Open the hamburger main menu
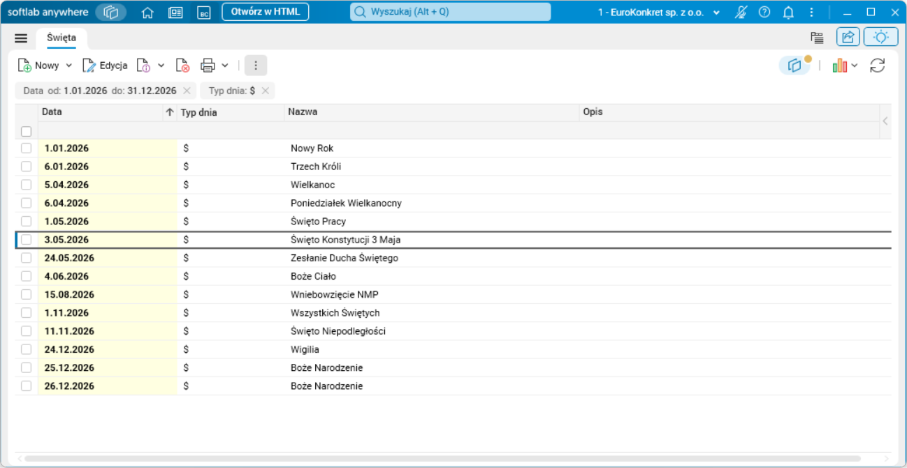This screenshot has height=468, width=907. click(21, 38)
